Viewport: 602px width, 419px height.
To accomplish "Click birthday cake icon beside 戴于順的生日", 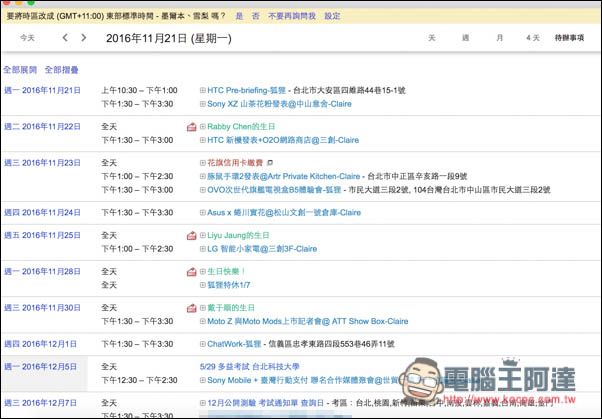I will [192, 308].
